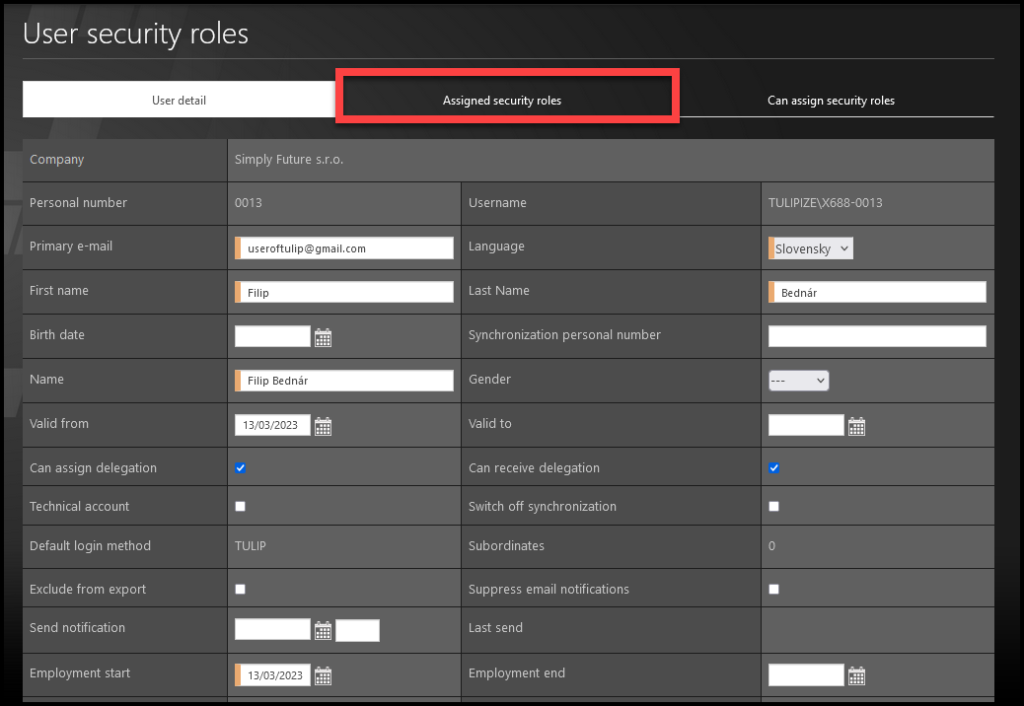Open the Birth date calendar picker

[x=323, y=338]
